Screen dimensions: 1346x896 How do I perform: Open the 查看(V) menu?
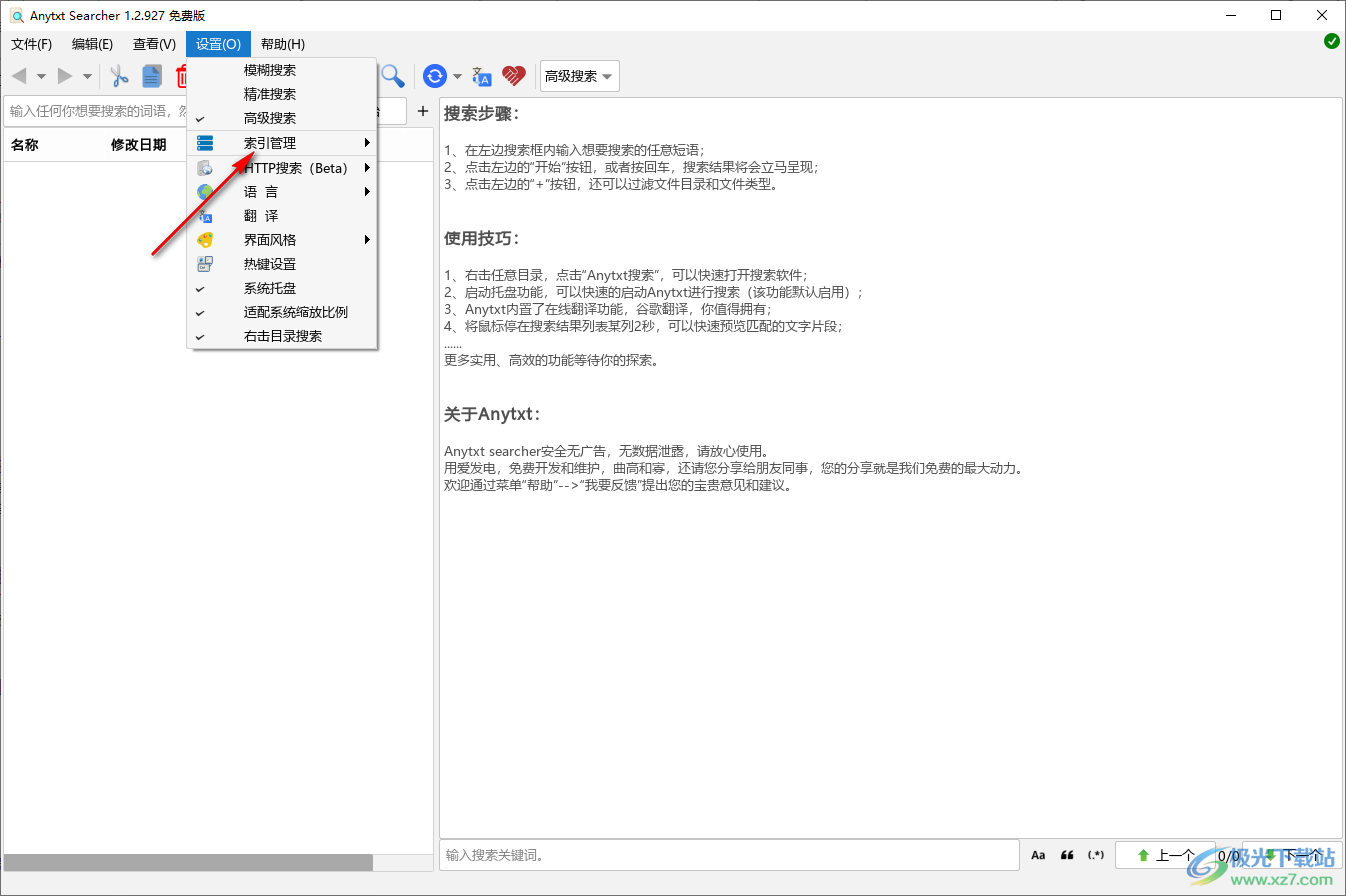(154, 44)
